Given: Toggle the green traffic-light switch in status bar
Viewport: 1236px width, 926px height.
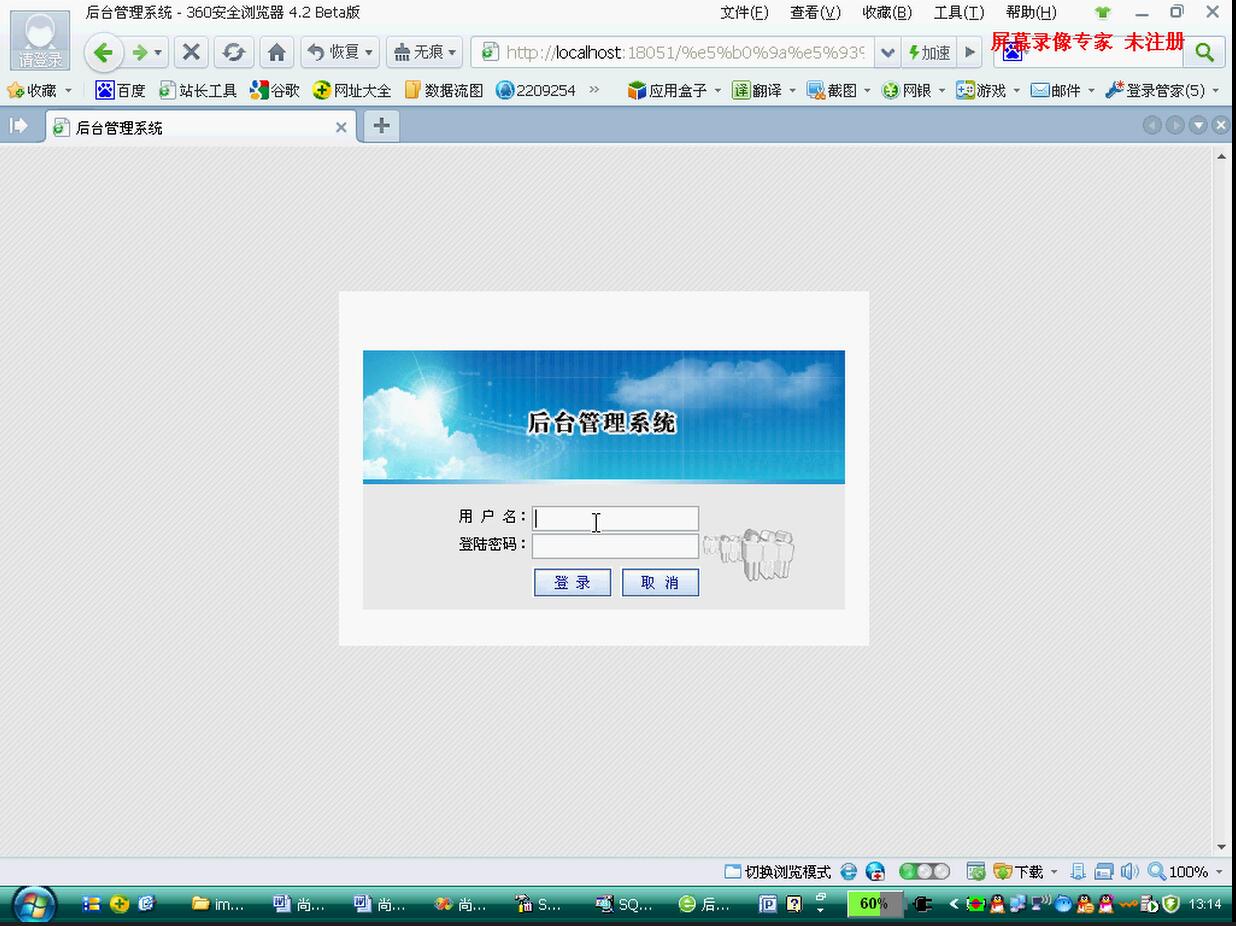Looking at the screenshot, I should [x=924, y=872].
